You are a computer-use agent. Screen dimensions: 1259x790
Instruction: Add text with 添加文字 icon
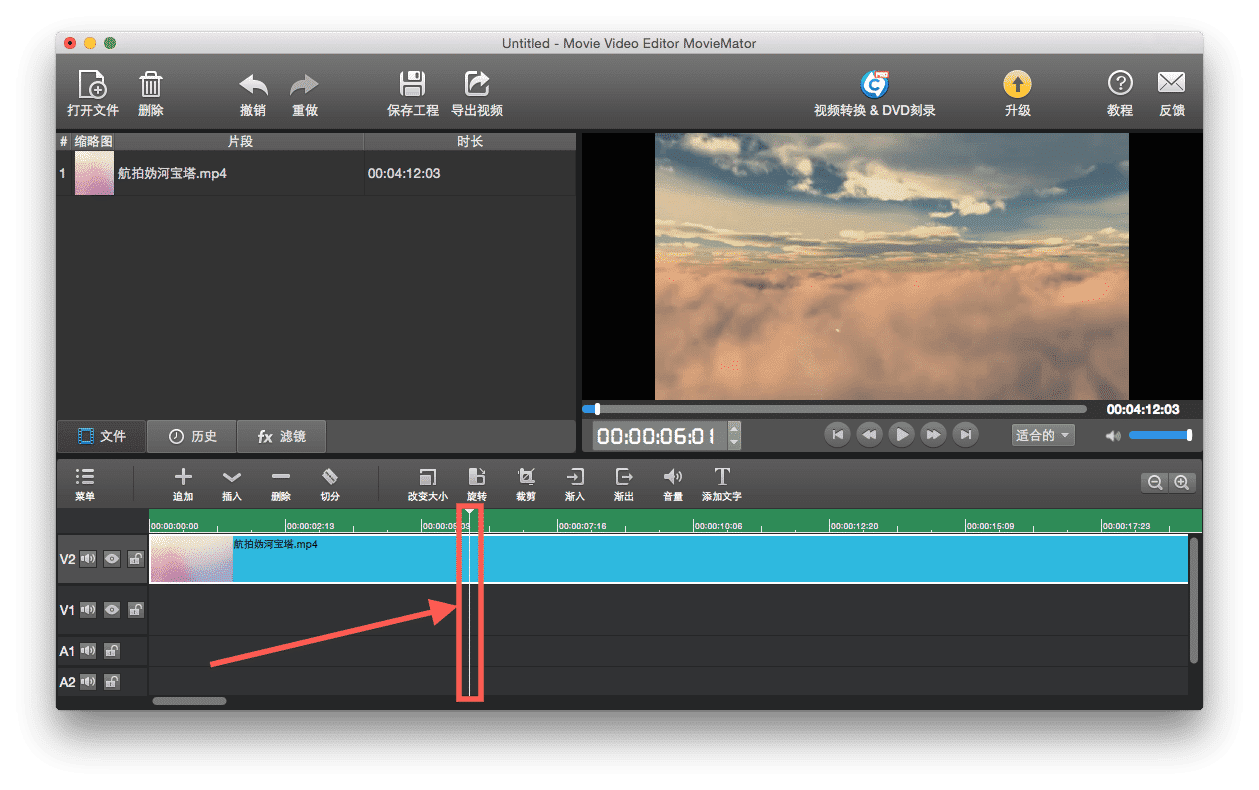(x=722, y=477)
